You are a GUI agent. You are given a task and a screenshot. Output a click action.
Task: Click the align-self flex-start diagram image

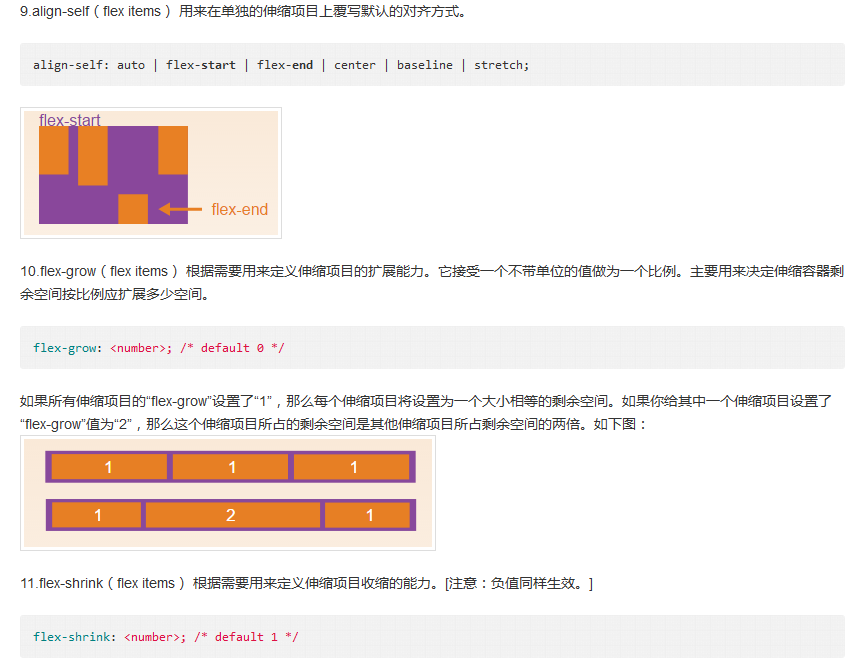tap(151, 173)
